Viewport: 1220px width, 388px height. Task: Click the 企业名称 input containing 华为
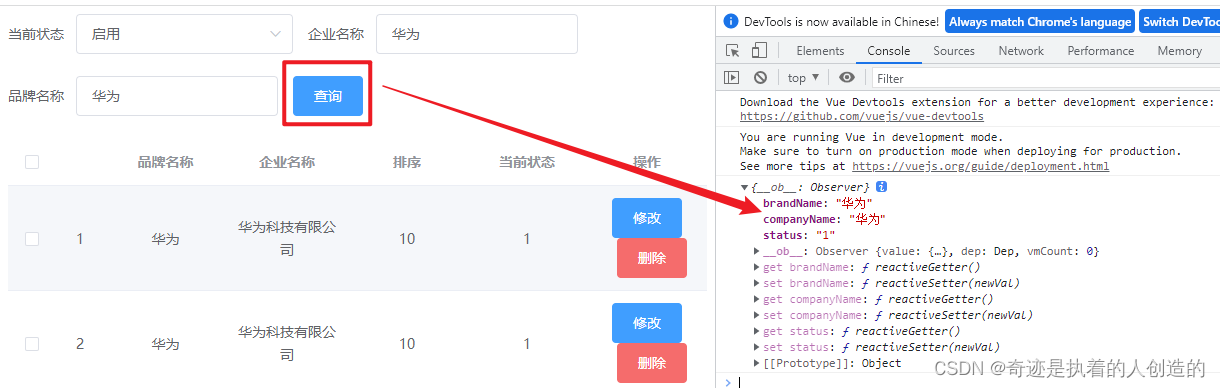click(x=477, y=34)
